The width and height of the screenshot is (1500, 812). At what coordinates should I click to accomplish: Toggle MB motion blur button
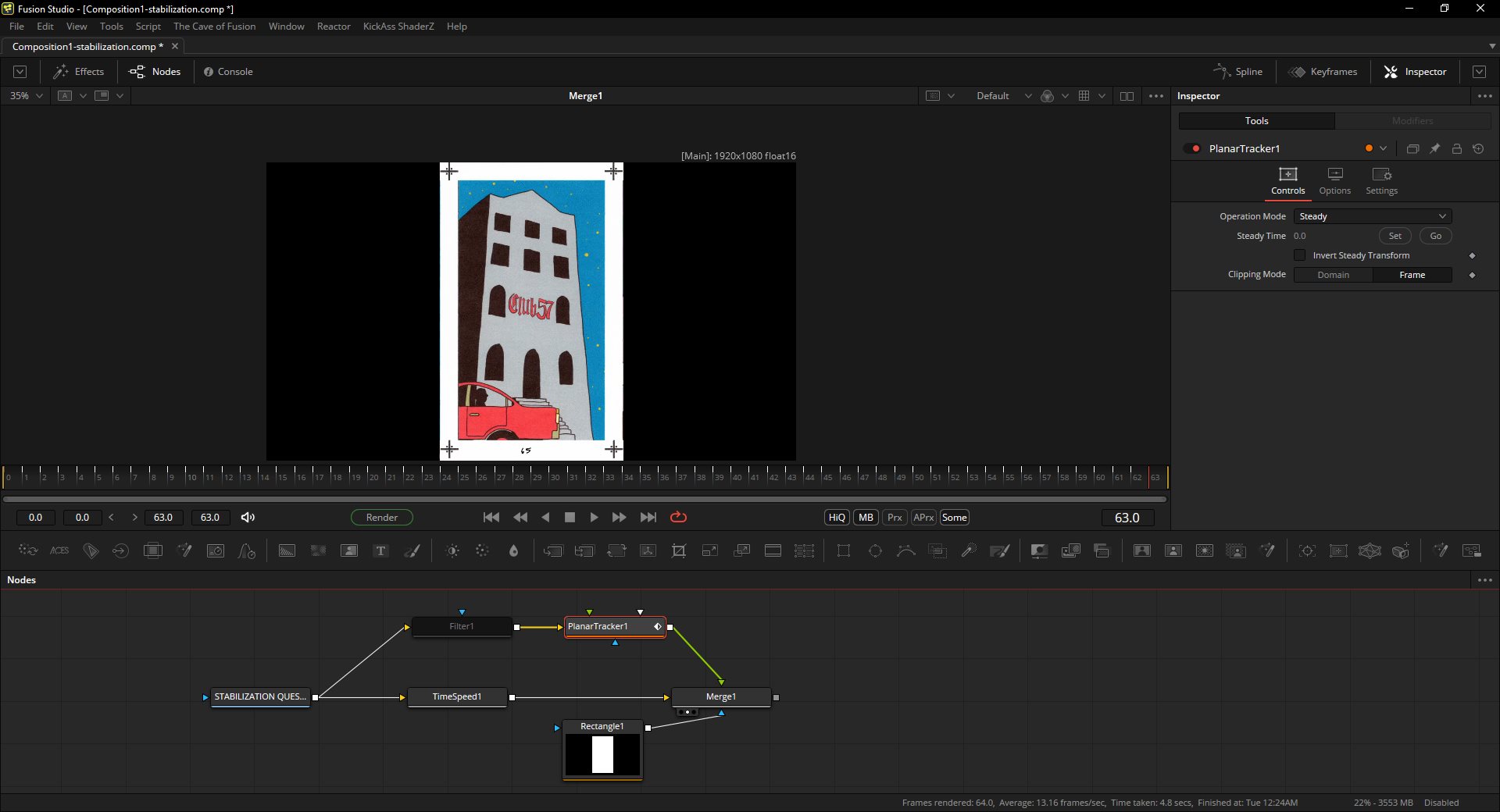pyautogui.click(x=866, y=518)
